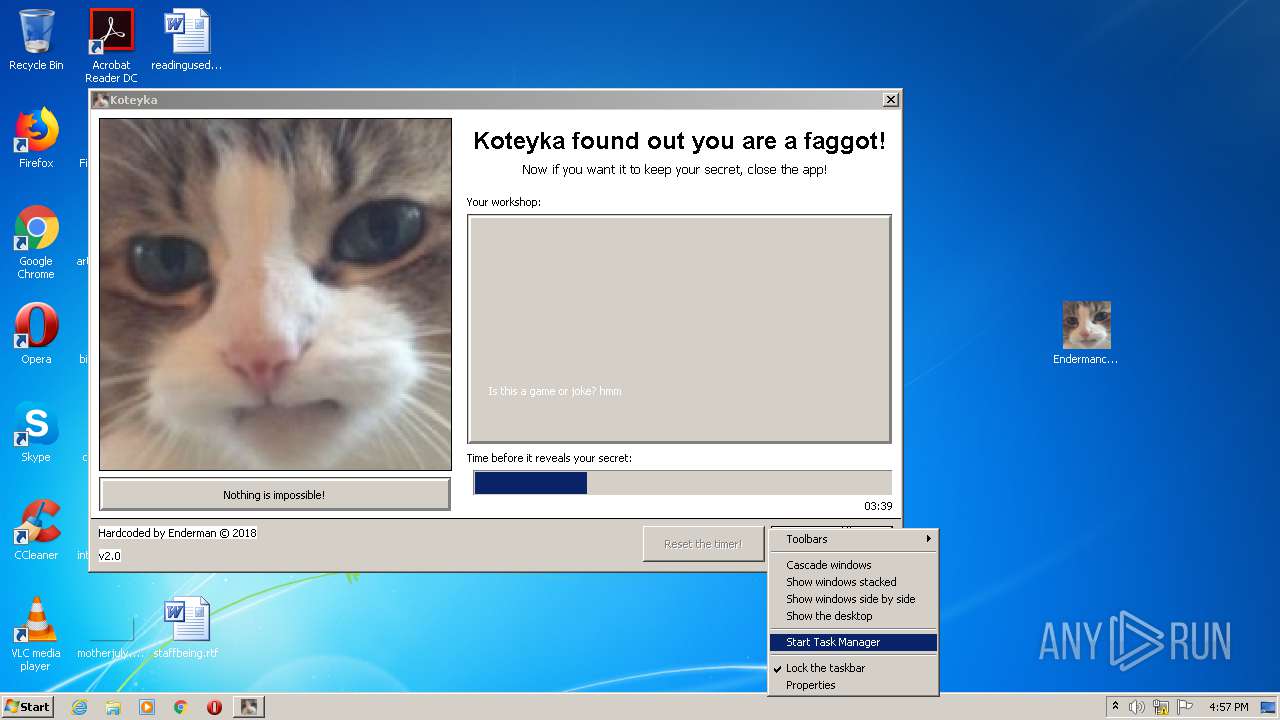This screenshot has height=720, width=1280.
Task: Click 'Time before it reveals your secret' label
Action: (549, 458)
